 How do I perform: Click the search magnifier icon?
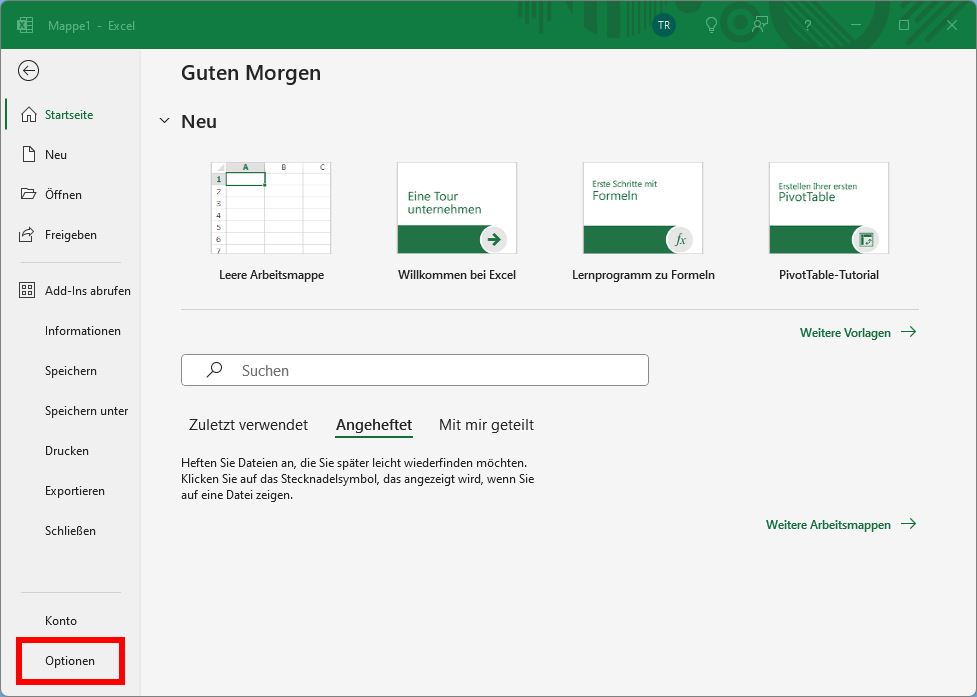[x=213, y=369]
